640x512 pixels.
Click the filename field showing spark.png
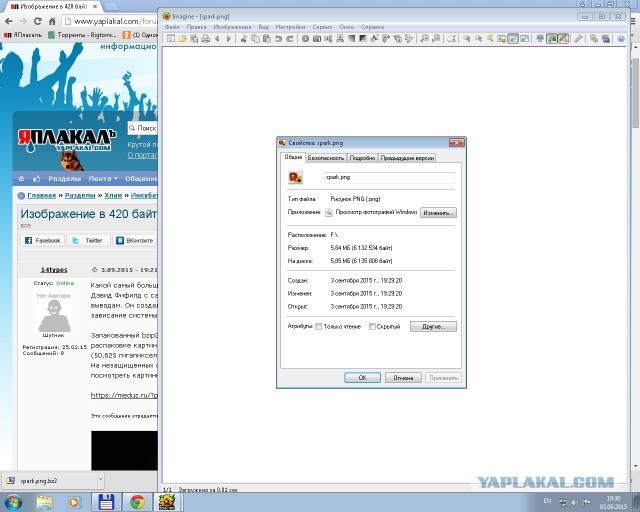click(x=389, y=178)
